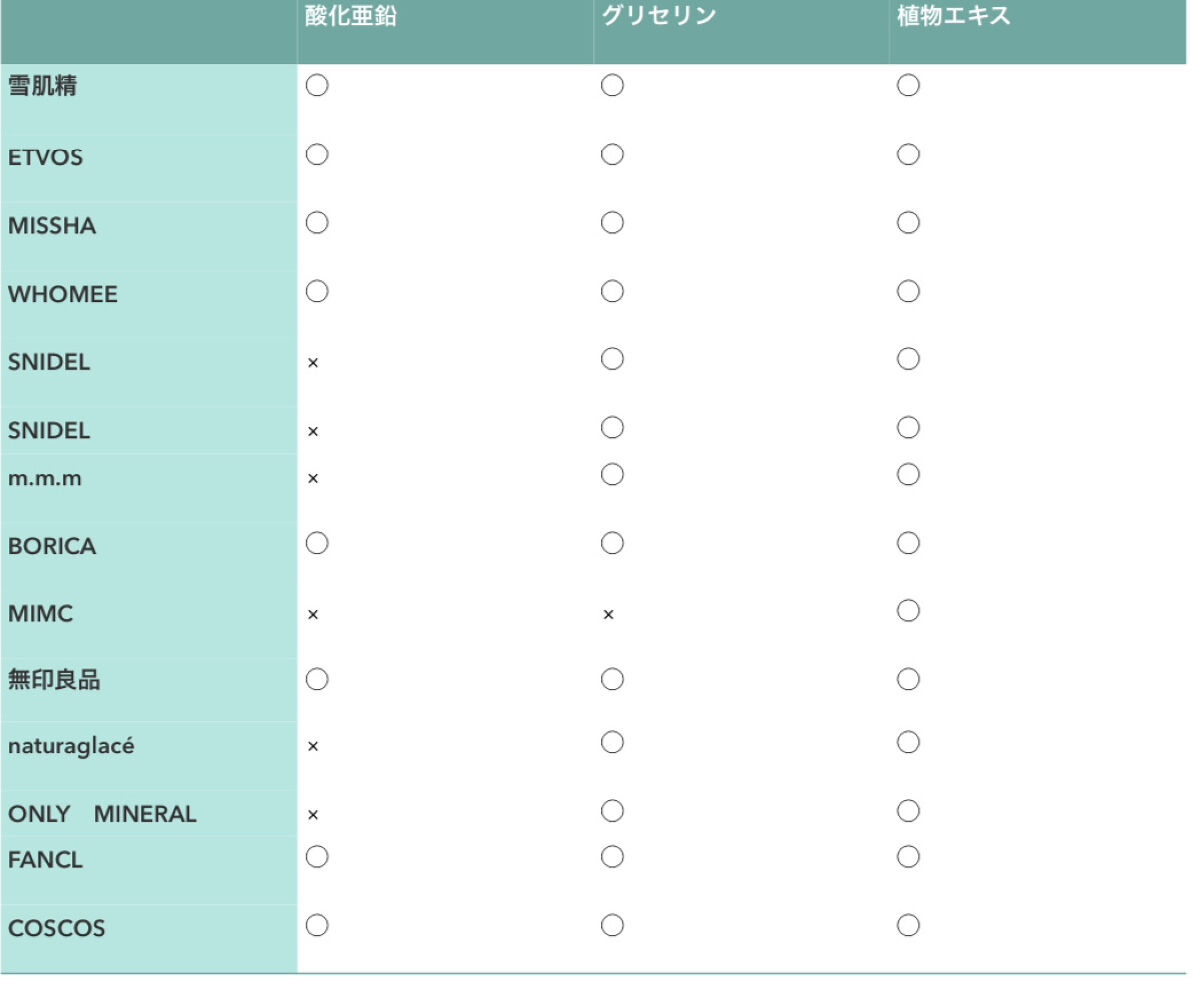Click the 酸化亜鉛 circle in BORICA row
The height and width of the screenshot is (990, 1200).
click(x=317, y=543)
